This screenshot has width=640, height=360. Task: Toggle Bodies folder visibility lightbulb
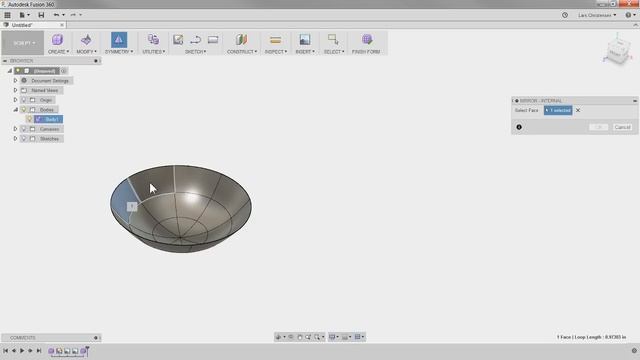coord(24,110)
